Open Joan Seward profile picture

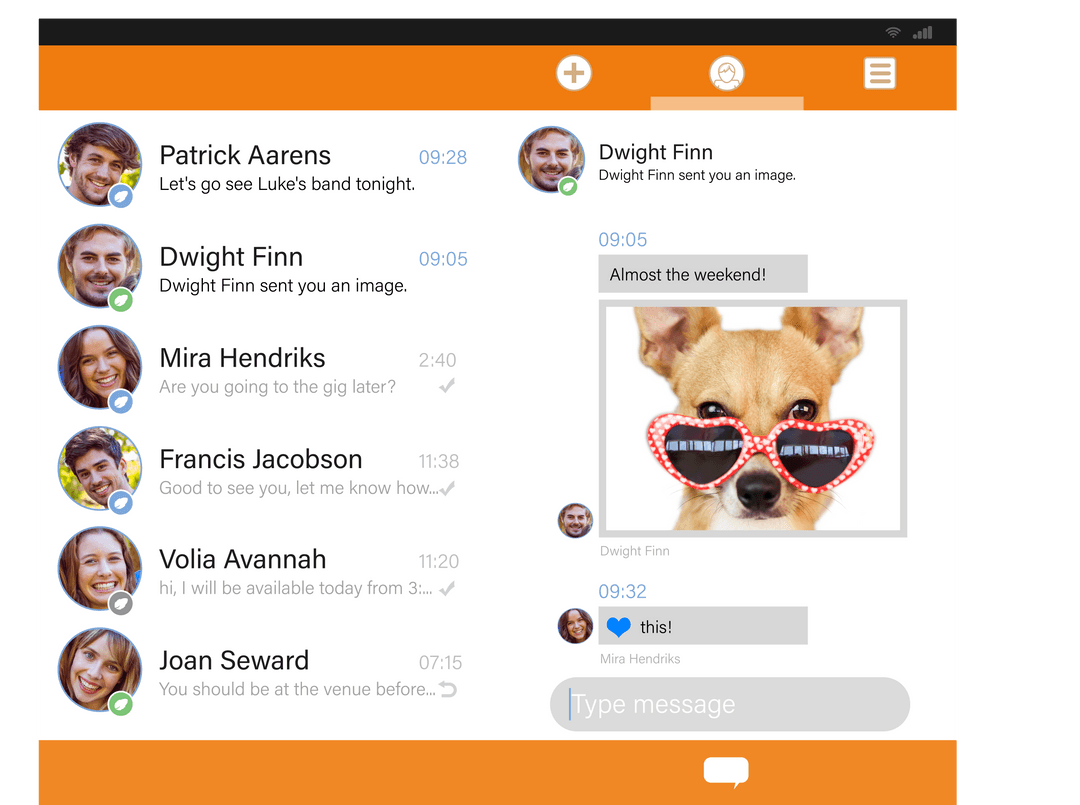click(x=100, y=669)
